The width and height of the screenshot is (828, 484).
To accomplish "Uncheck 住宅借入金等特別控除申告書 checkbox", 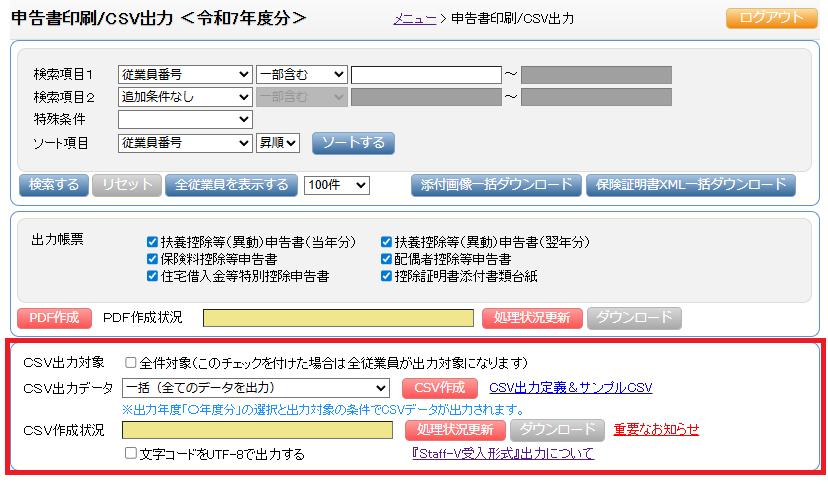I will pyautogui.click(x=153, y=276).
